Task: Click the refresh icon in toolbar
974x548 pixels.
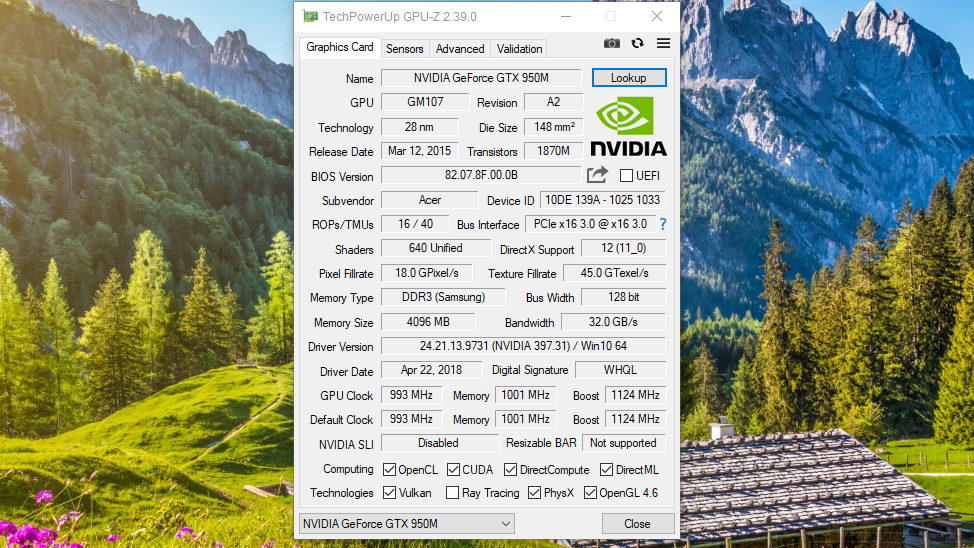Action: (637, 44)
